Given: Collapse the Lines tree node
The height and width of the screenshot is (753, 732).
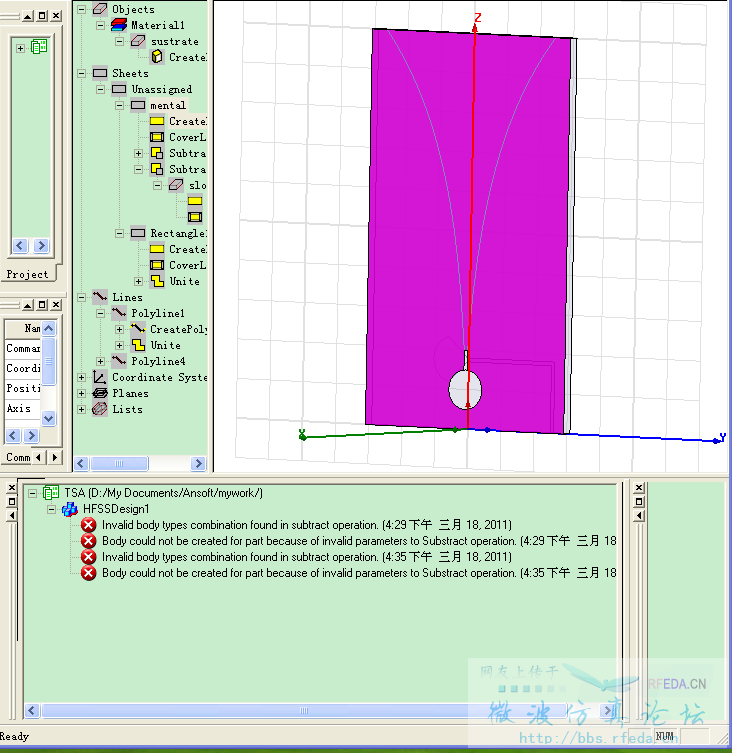Looking at the screenshot, I should 82,297.
